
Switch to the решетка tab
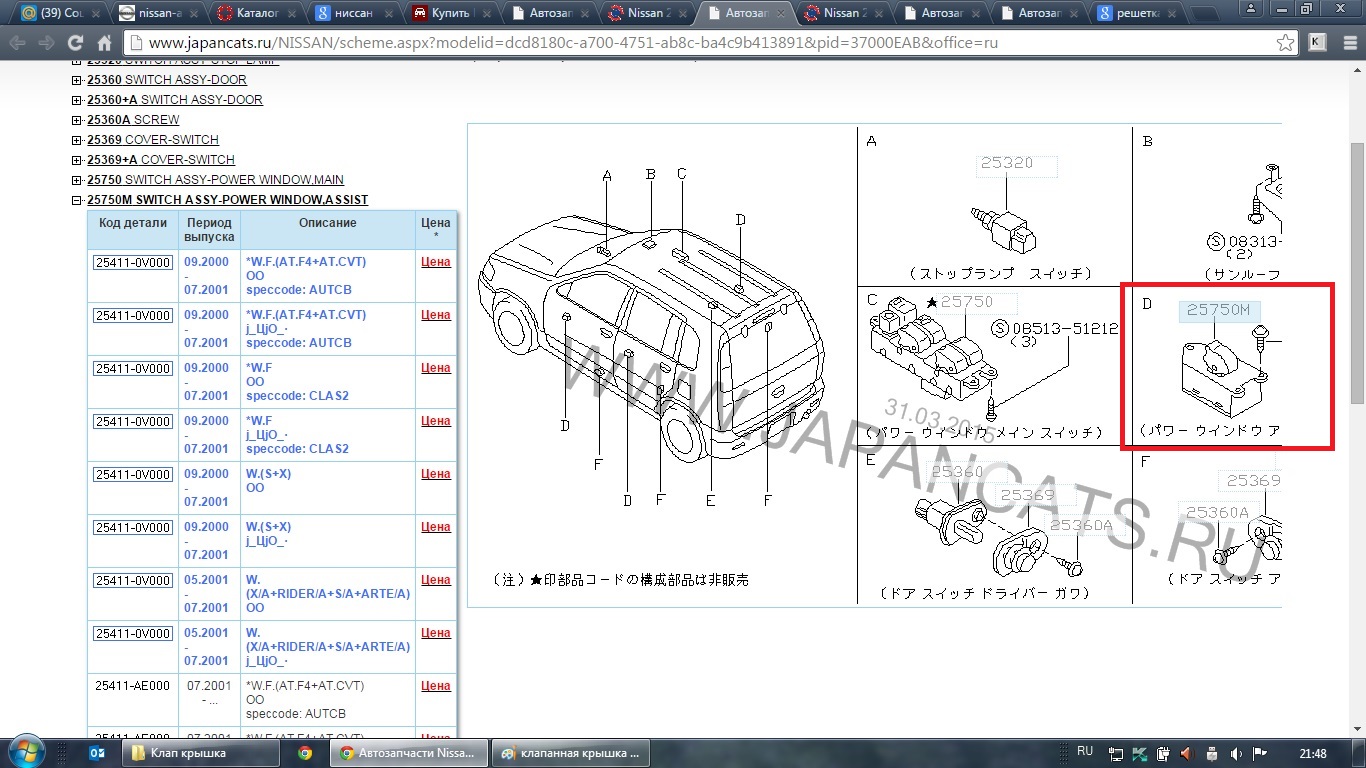click(x=1135, y=13)
